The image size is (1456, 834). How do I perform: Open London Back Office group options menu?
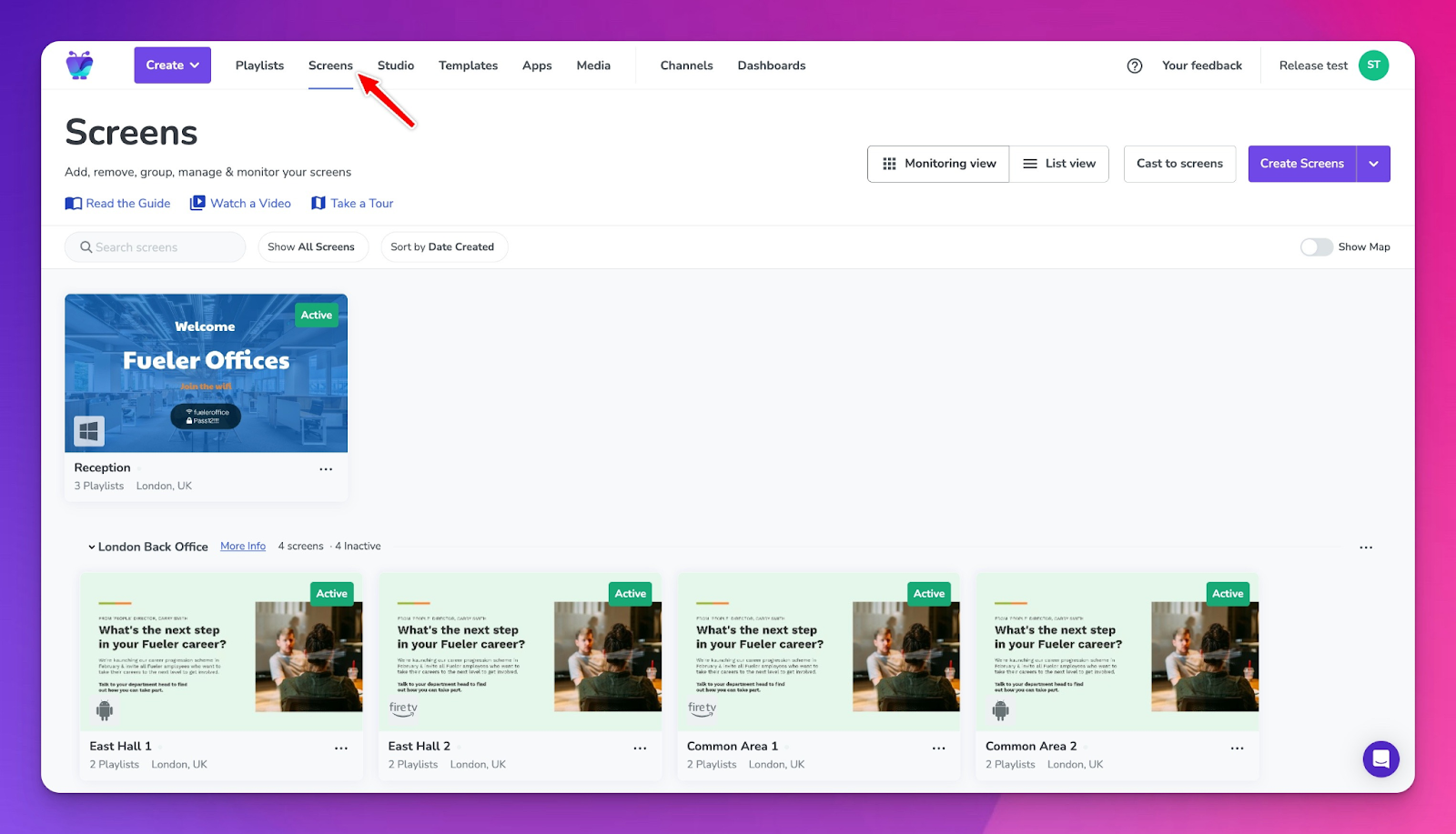tap(1365, 548)
